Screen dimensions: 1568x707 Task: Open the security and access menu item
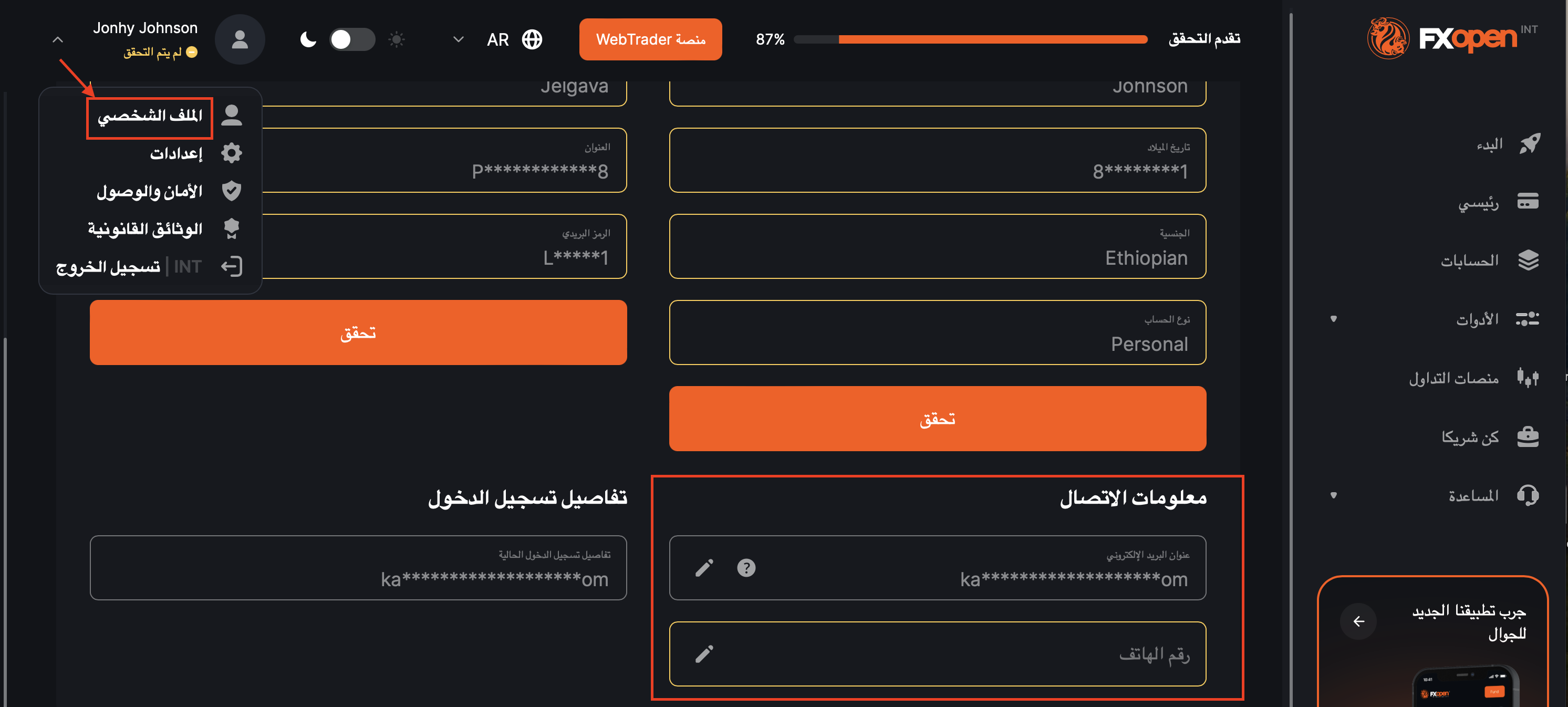150,191
